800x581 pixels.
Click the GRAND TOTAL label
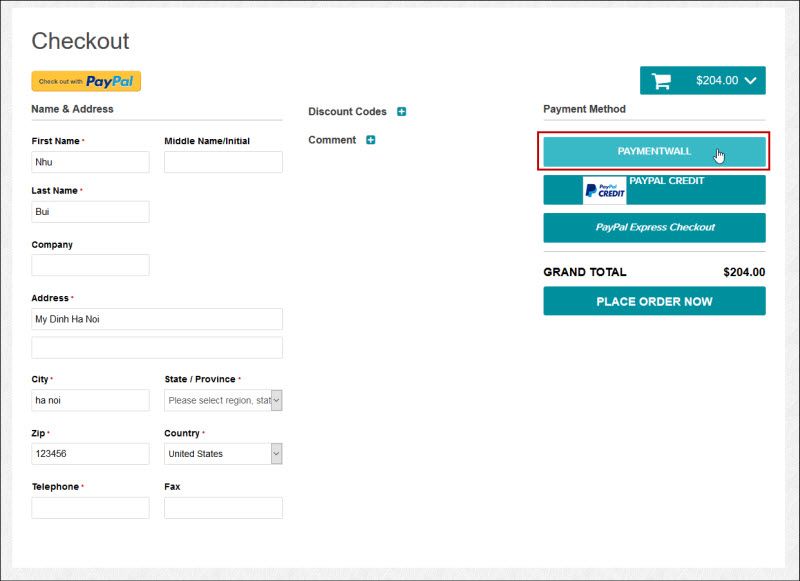click(x=585, y=272)
